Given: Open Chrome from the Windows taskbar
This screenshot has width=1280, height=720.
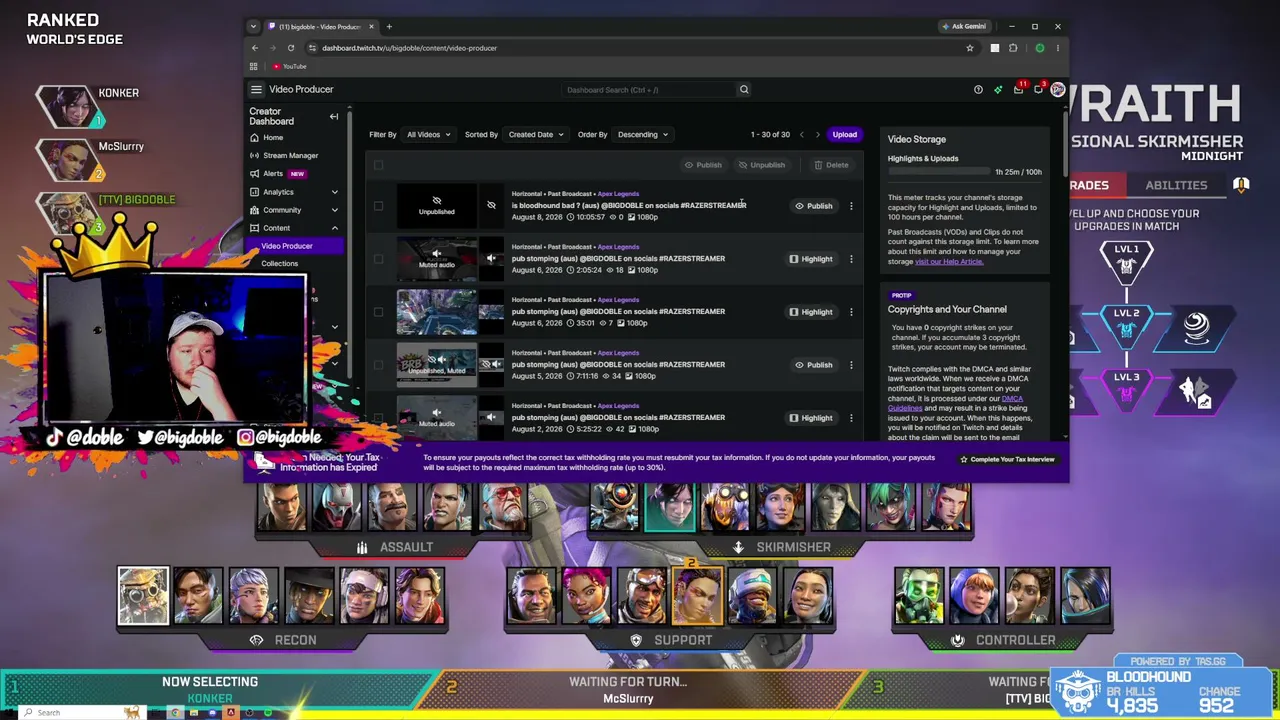Looking at the screenshot, I should pyautogui.click(x=175, y=712).
